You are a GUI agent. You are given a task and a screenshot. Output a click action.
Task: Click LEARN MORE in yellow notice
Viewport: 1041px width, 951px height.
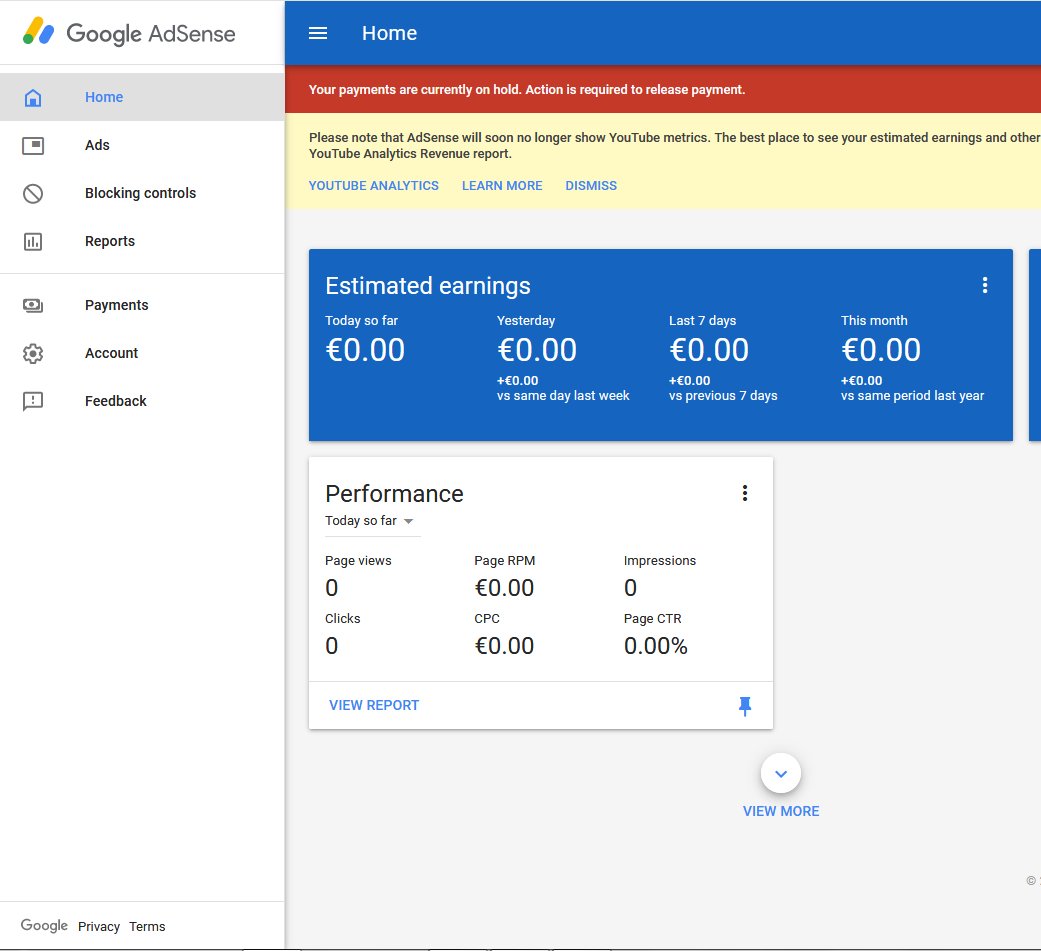(502, 185)
